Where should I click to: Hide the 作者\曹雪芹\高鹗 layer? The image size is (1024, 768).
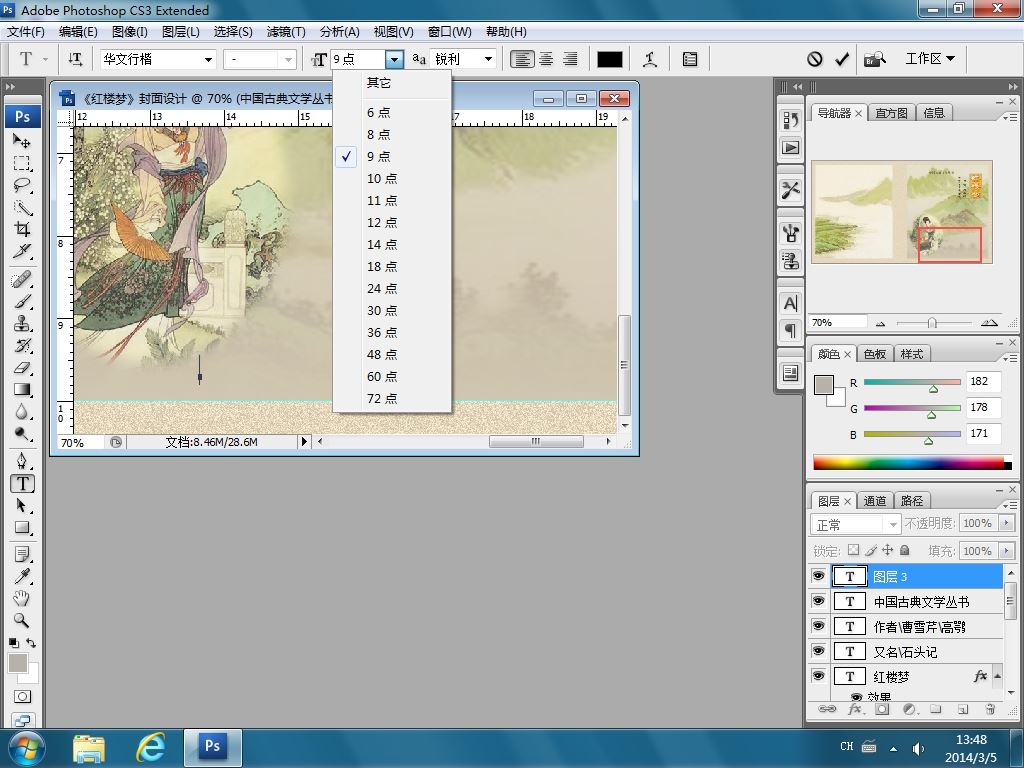pyautogui.click(x=818, y=626)
